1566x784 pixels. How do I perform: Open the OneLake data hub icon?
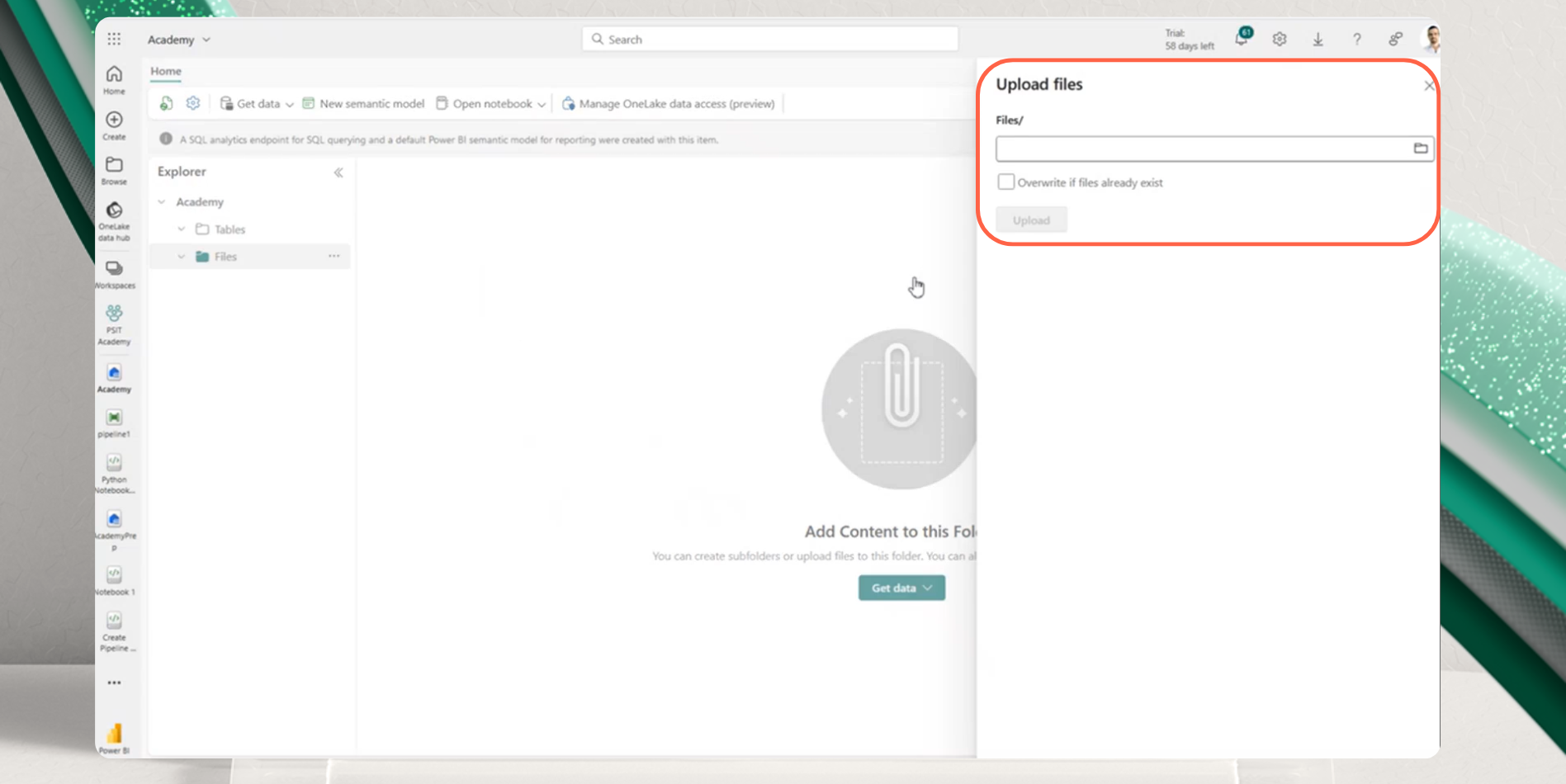coord(114,211)
